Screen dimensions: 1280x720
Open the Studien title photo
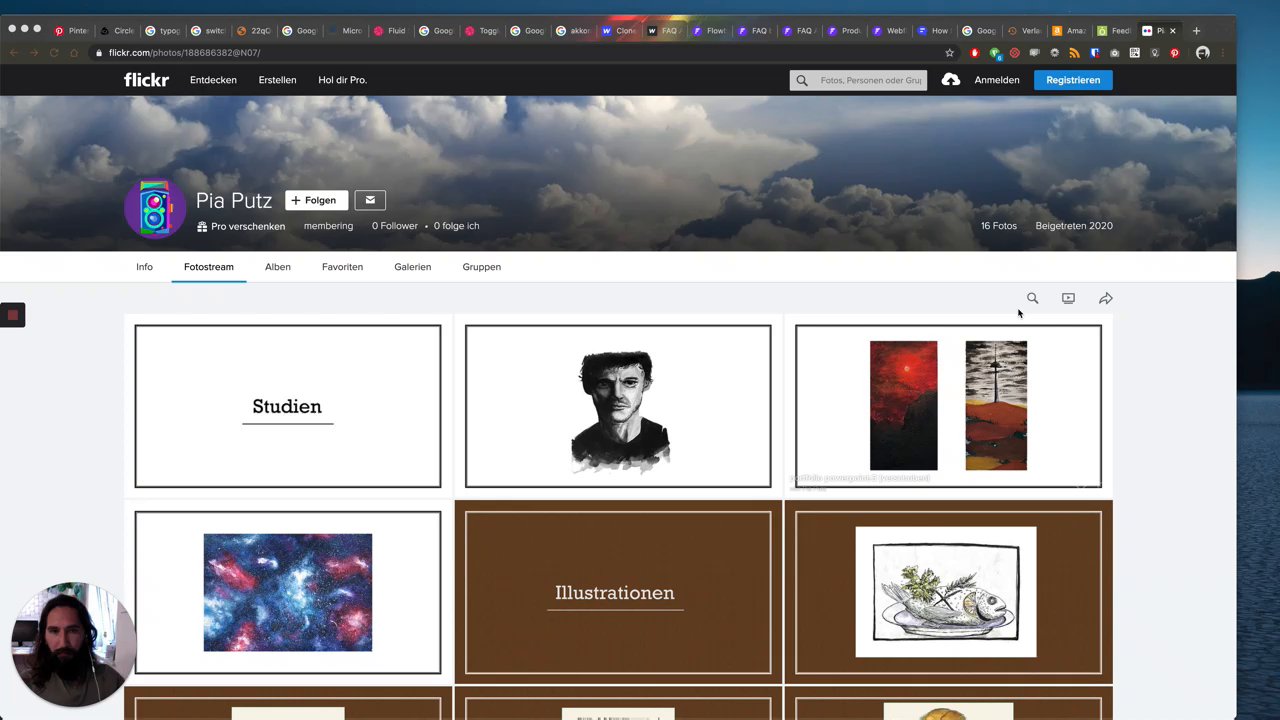click(288, 406)
